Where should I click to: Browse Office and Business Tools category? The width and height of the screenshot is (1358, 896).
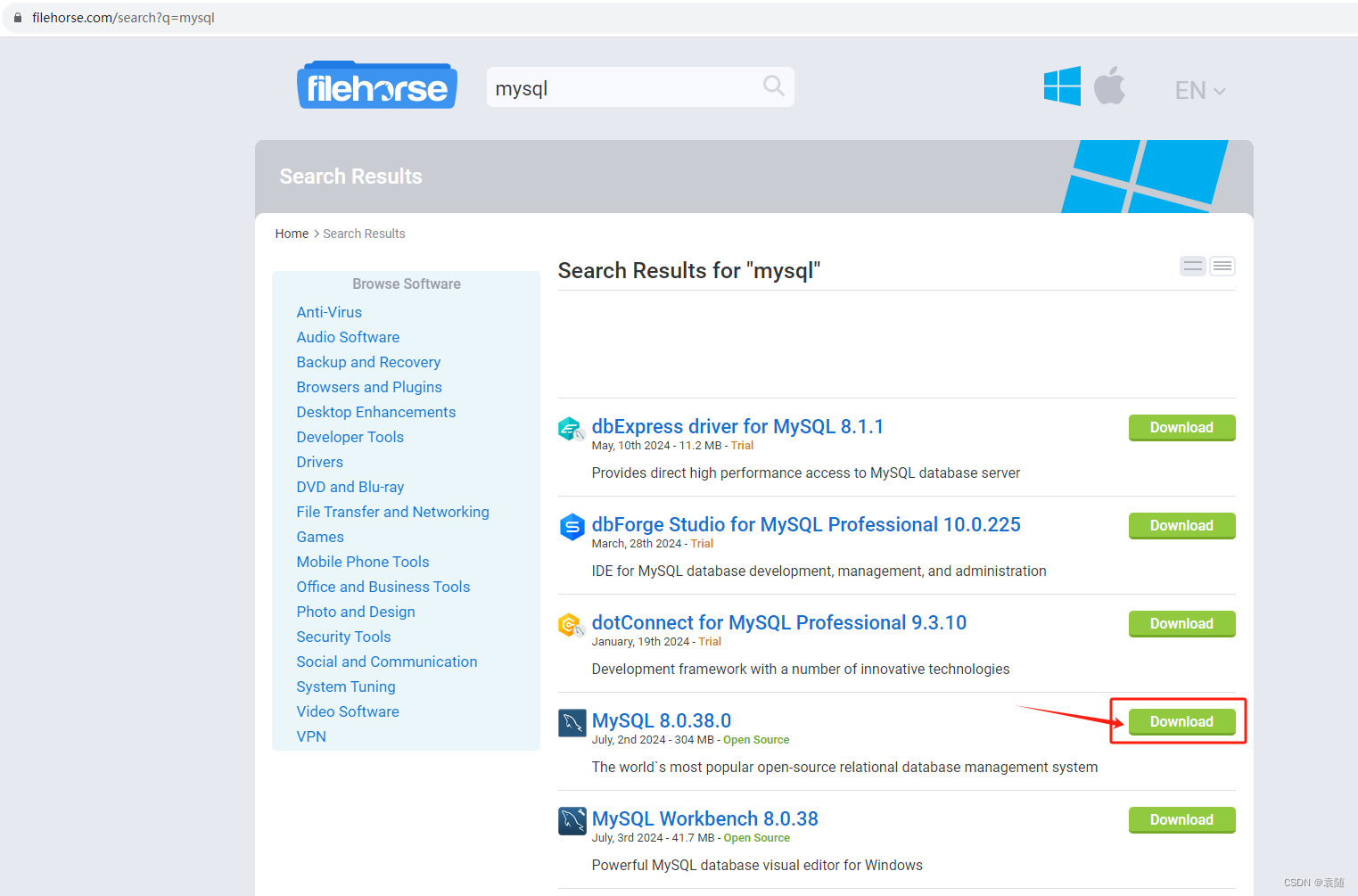tap(383, 587)
